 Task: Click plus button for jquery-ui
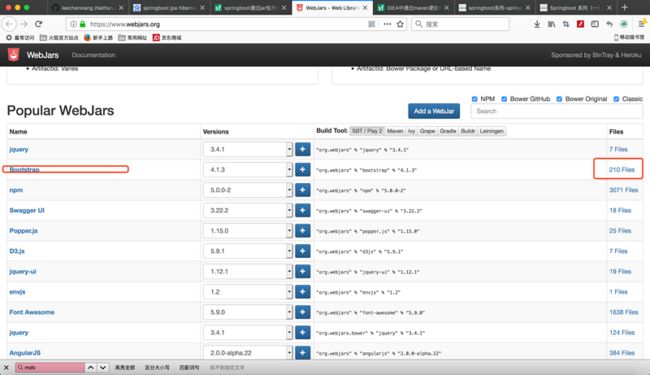[303, 271]
